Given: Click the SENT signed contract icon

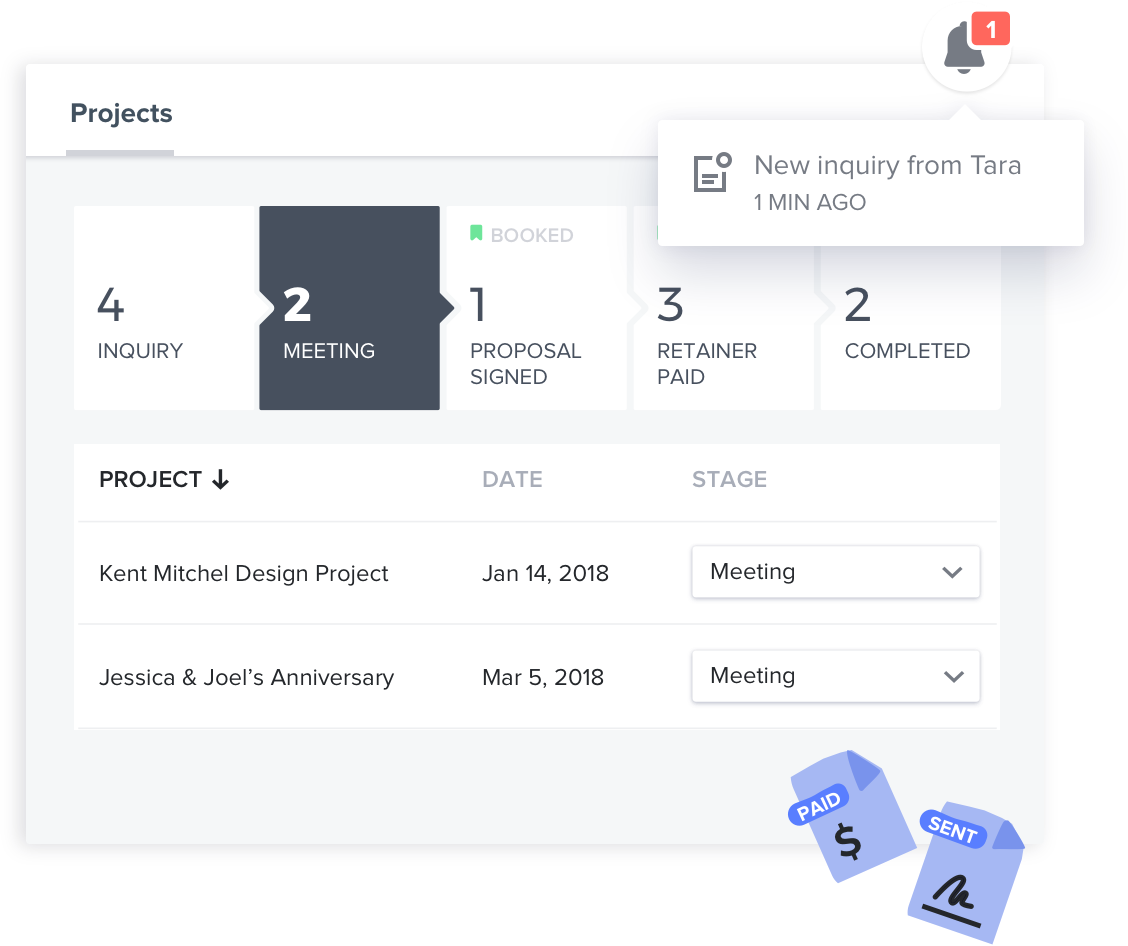Looking at the screenshot, I should pyautogui.click(x=968, y=872).
